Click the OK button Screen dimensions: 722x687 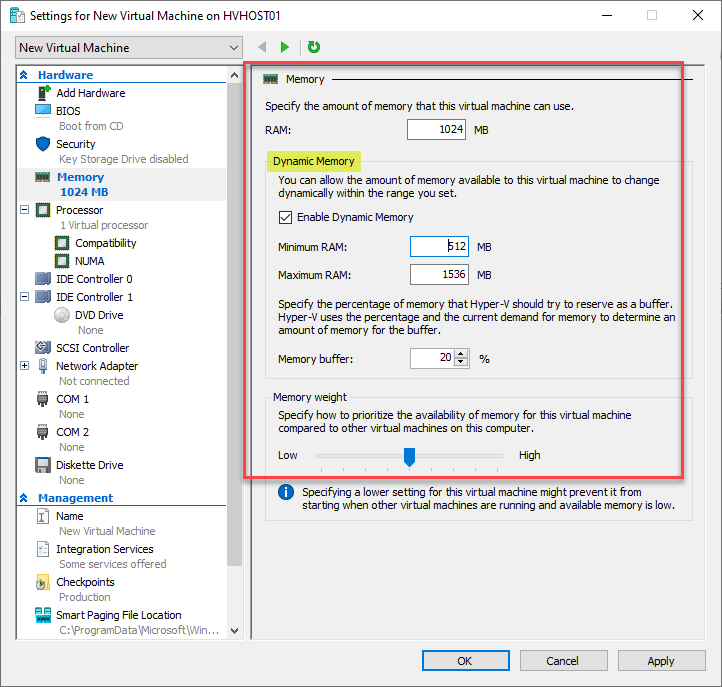(x=466, y=661)
